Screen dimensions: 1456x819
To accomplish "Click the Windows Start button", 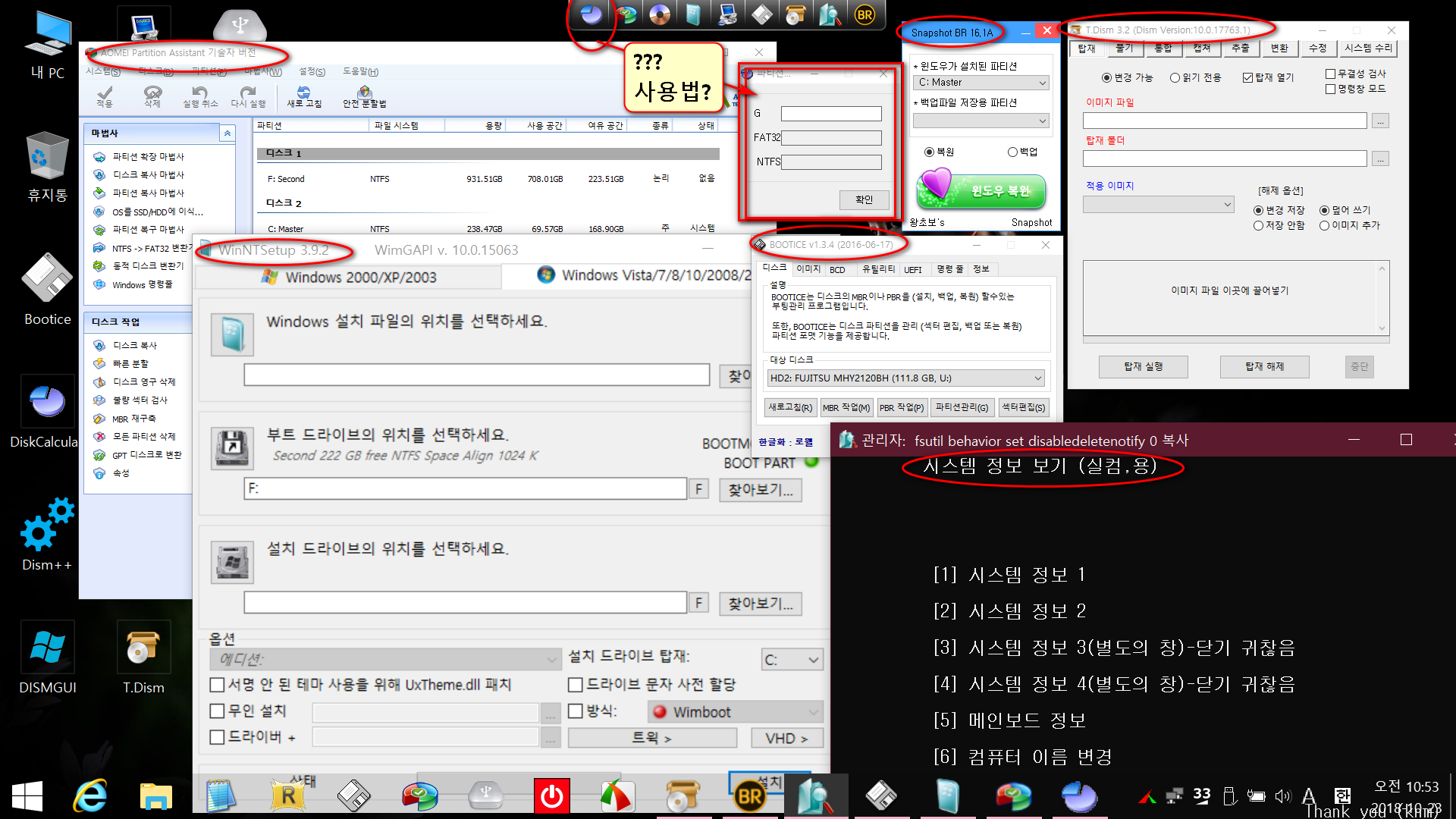I will [27, 796].
